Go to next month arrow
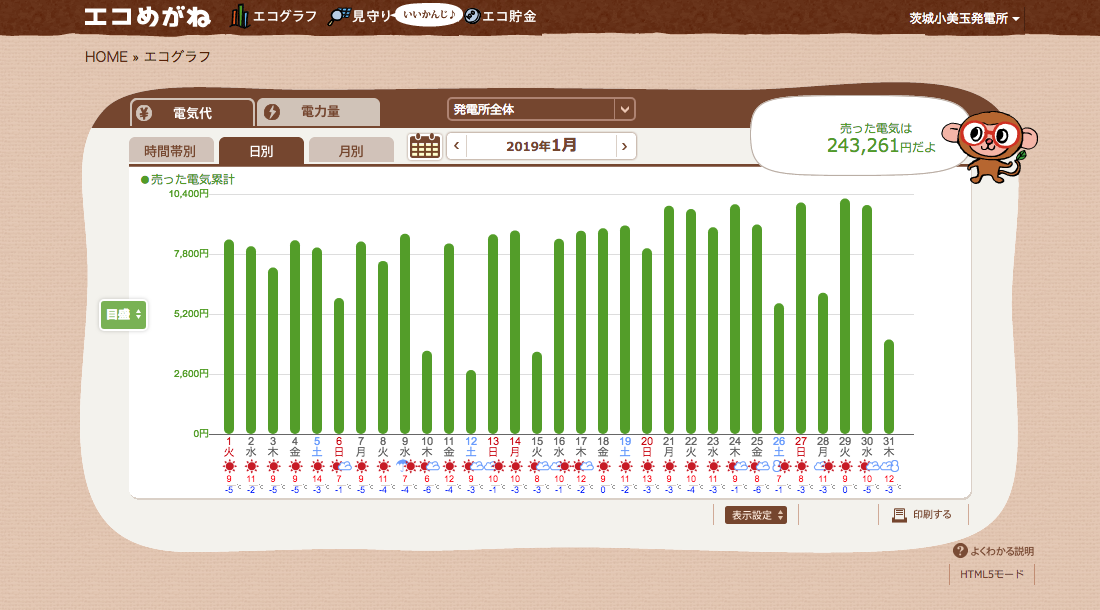The image size is (1100, 610). pos(624,147)
